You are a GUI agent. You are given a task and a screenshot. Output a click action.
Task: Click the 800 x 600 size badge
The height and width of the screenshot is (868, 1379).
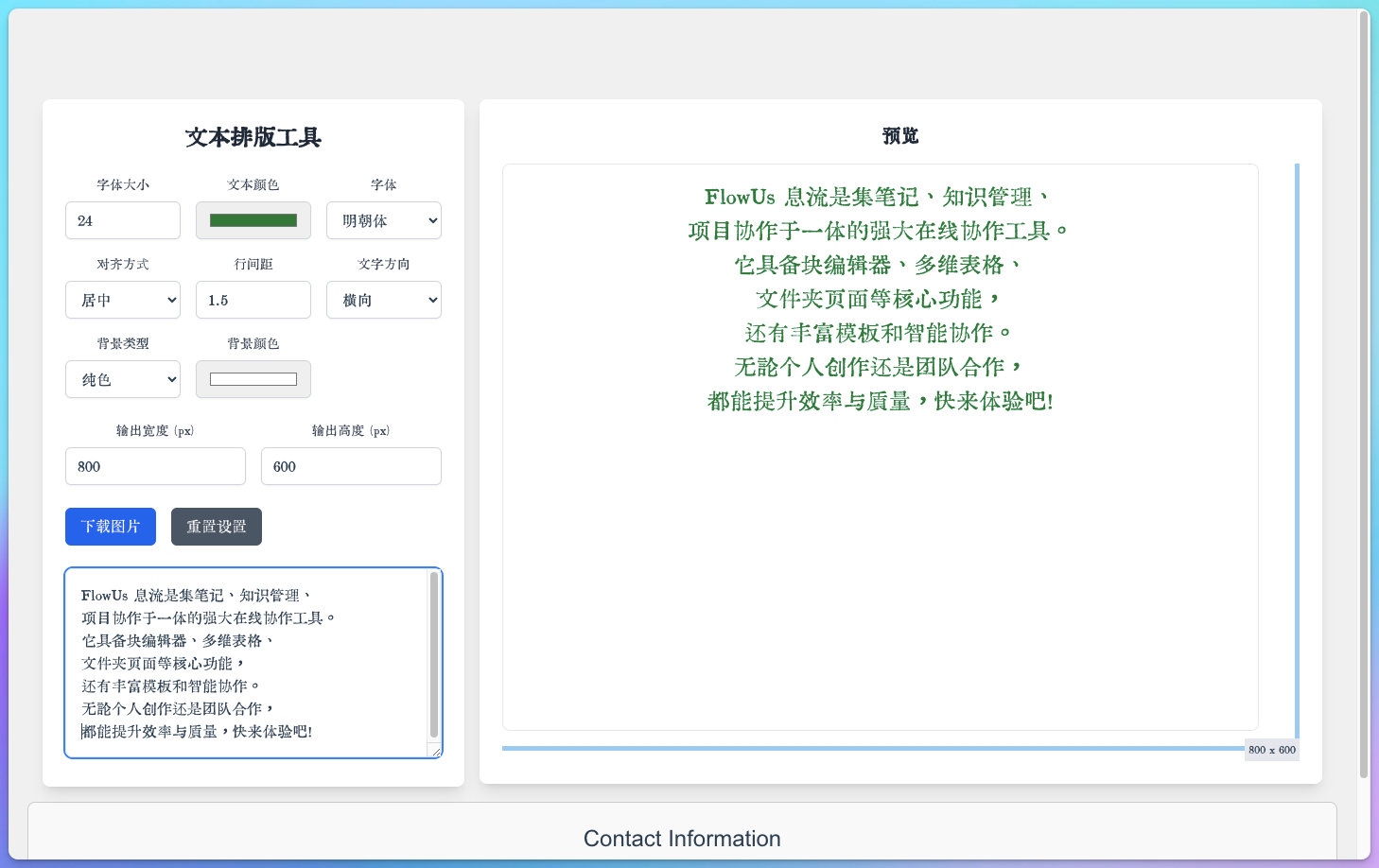coord(1271,750)
